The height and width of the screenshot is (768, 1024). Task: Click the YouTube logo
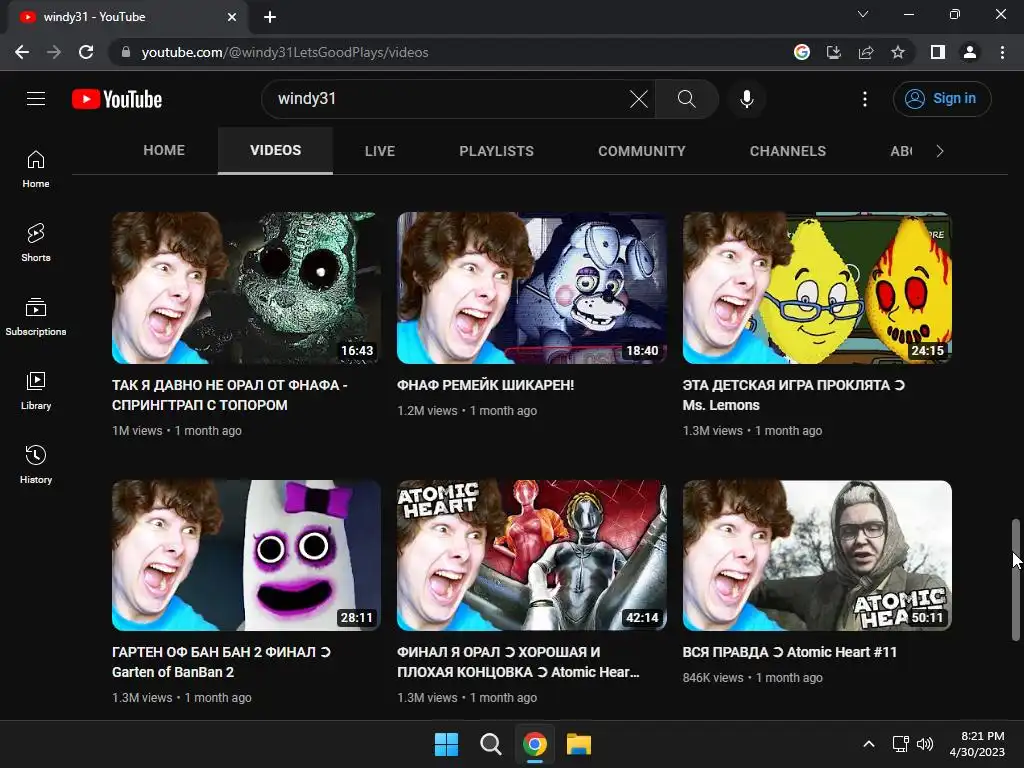[117, 99]
